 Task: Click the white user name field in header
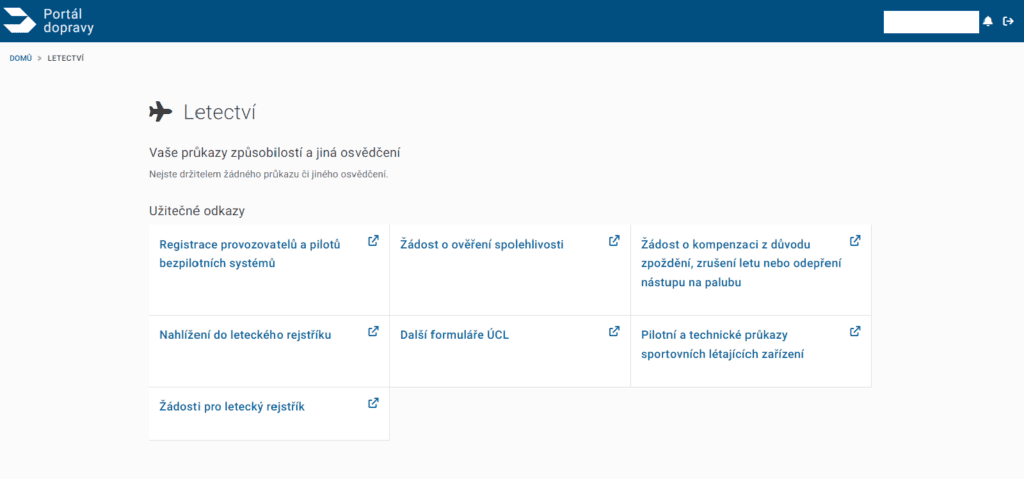click(931, 22)
